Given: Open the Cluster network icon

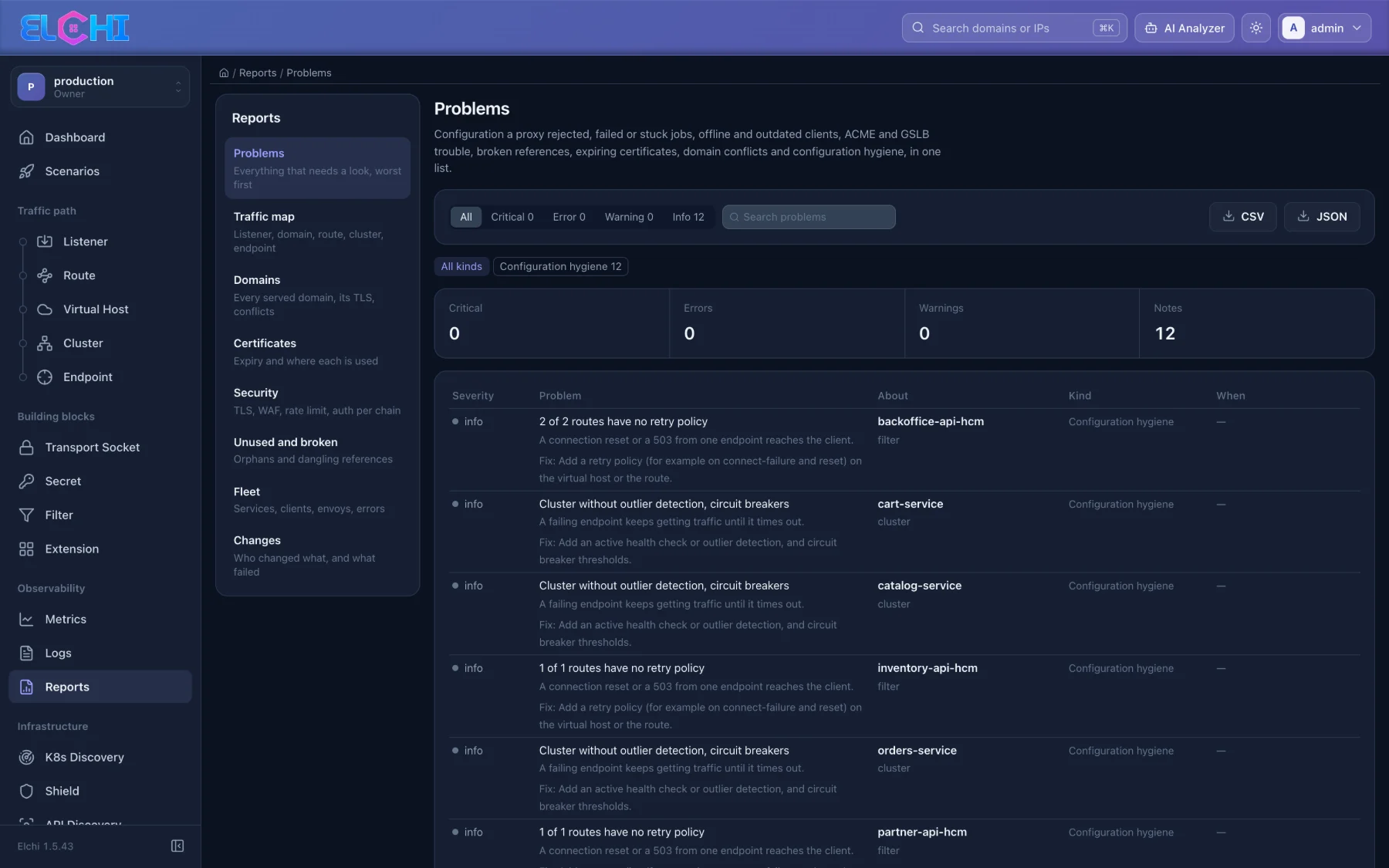Looking at the screenshot, I should click(45, 343).
